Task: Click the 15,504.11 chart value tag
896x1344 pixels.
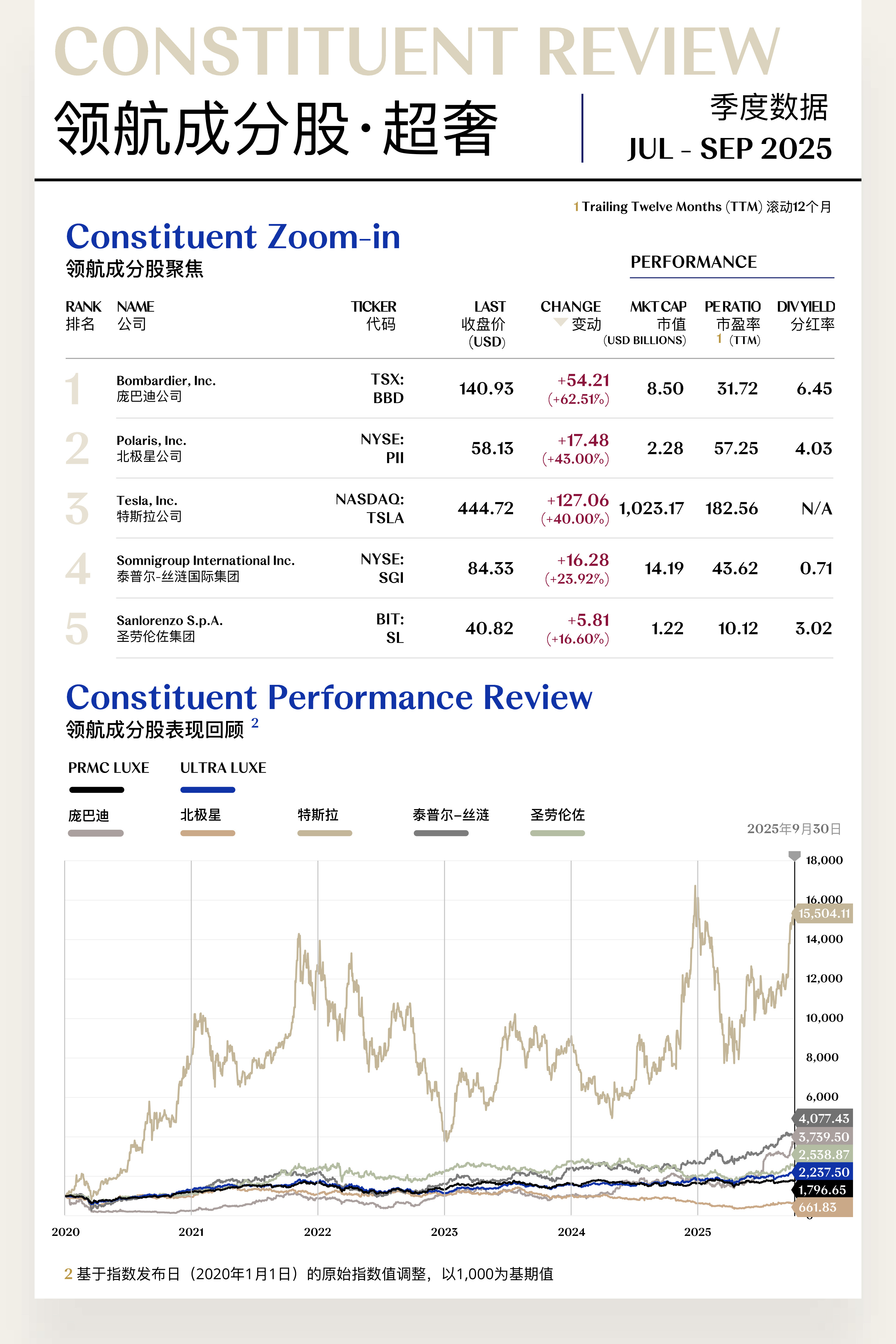Action: tap(823, 913)
